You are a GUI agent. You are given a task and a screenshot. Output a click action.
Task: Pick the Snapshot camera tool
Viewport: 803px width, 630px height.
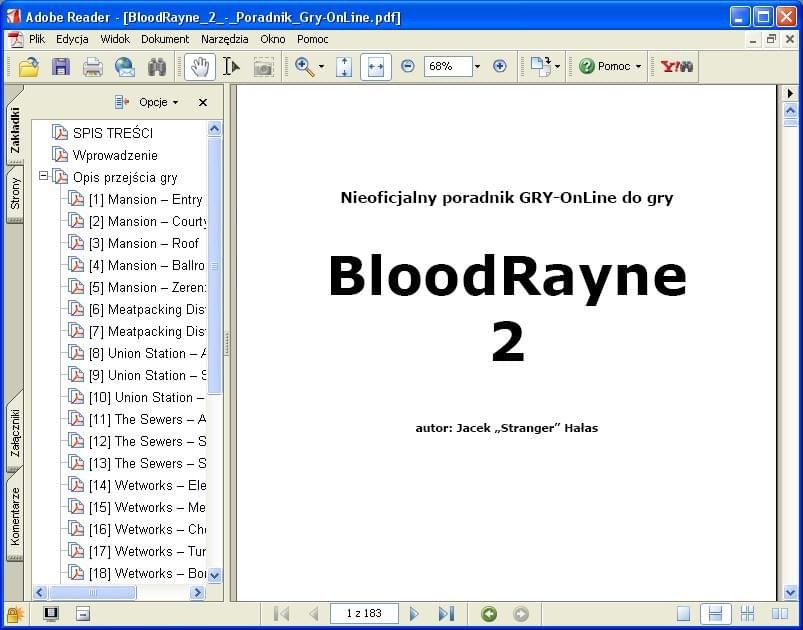263,67
